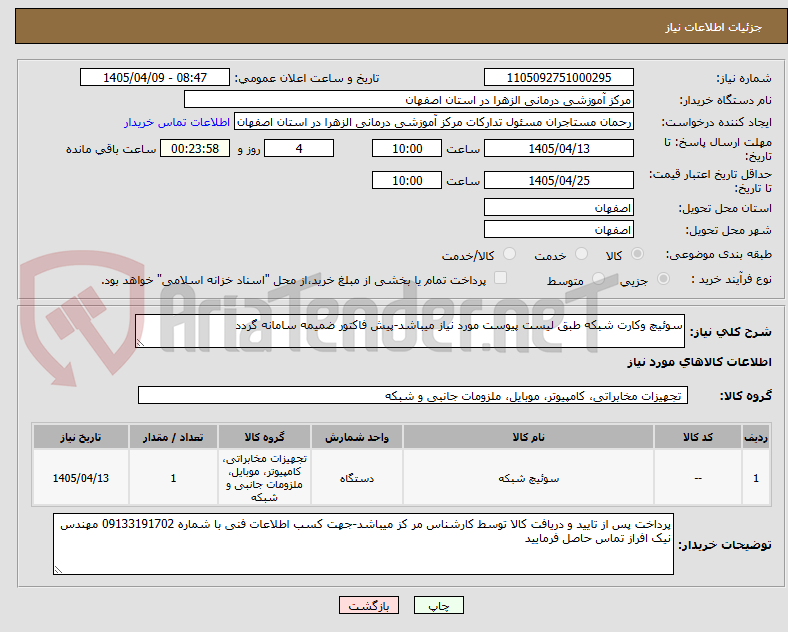Click the سوئیچ شبکه table row cell
This screenshot has width=788, height=632.
528,478
